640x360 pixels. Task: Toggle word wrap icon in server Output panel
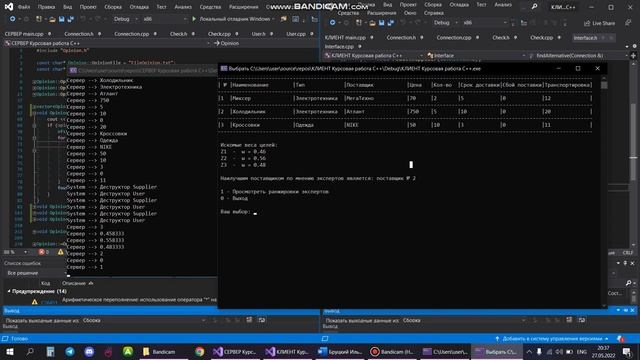[262, 320]
